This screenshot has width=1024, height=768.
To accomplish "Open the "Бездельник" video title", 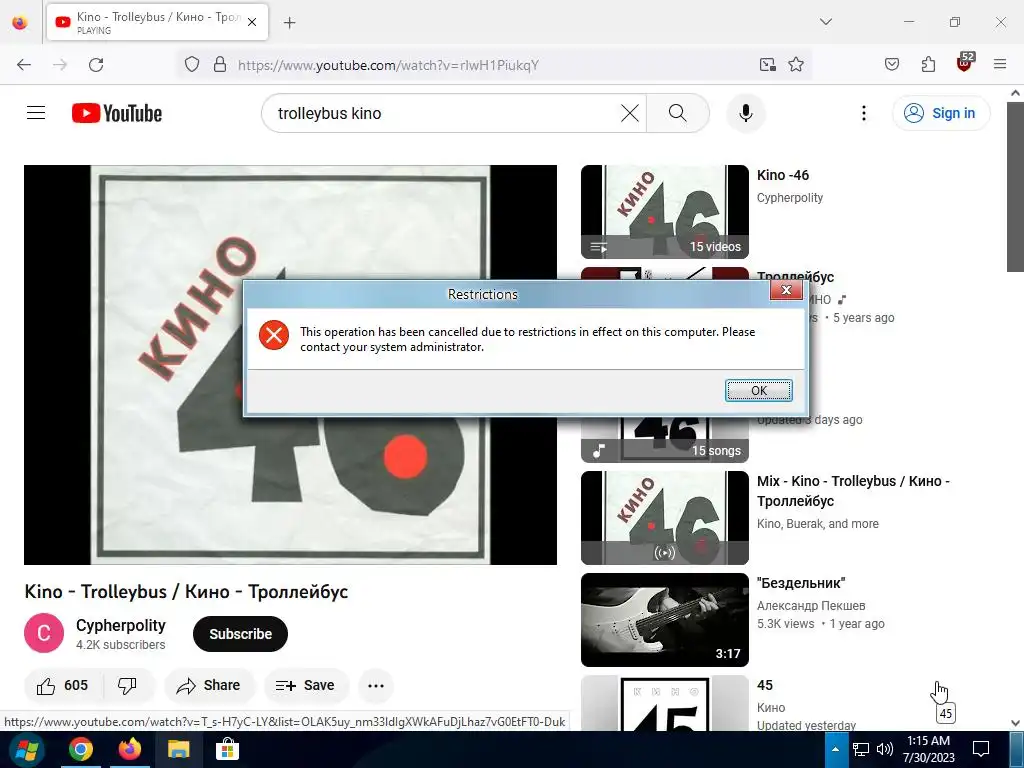I will coord(801,583).
